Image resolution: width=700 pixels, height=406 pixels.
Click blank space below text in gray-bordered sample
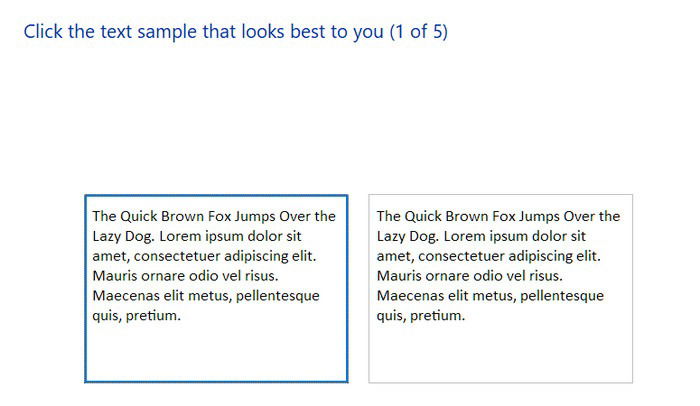coord(500,353)
